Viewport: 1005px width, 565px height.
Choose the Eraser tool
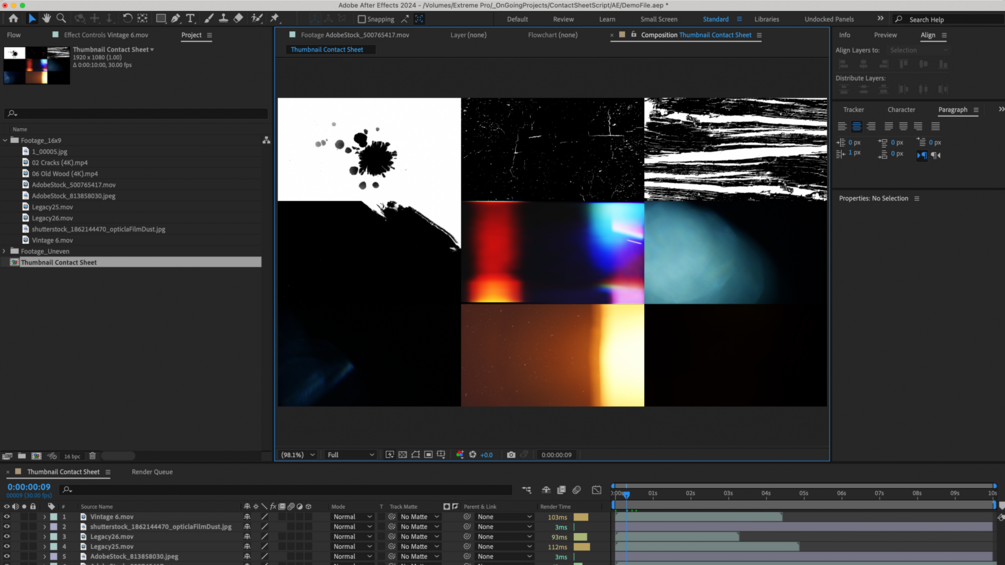click(238, 18)
